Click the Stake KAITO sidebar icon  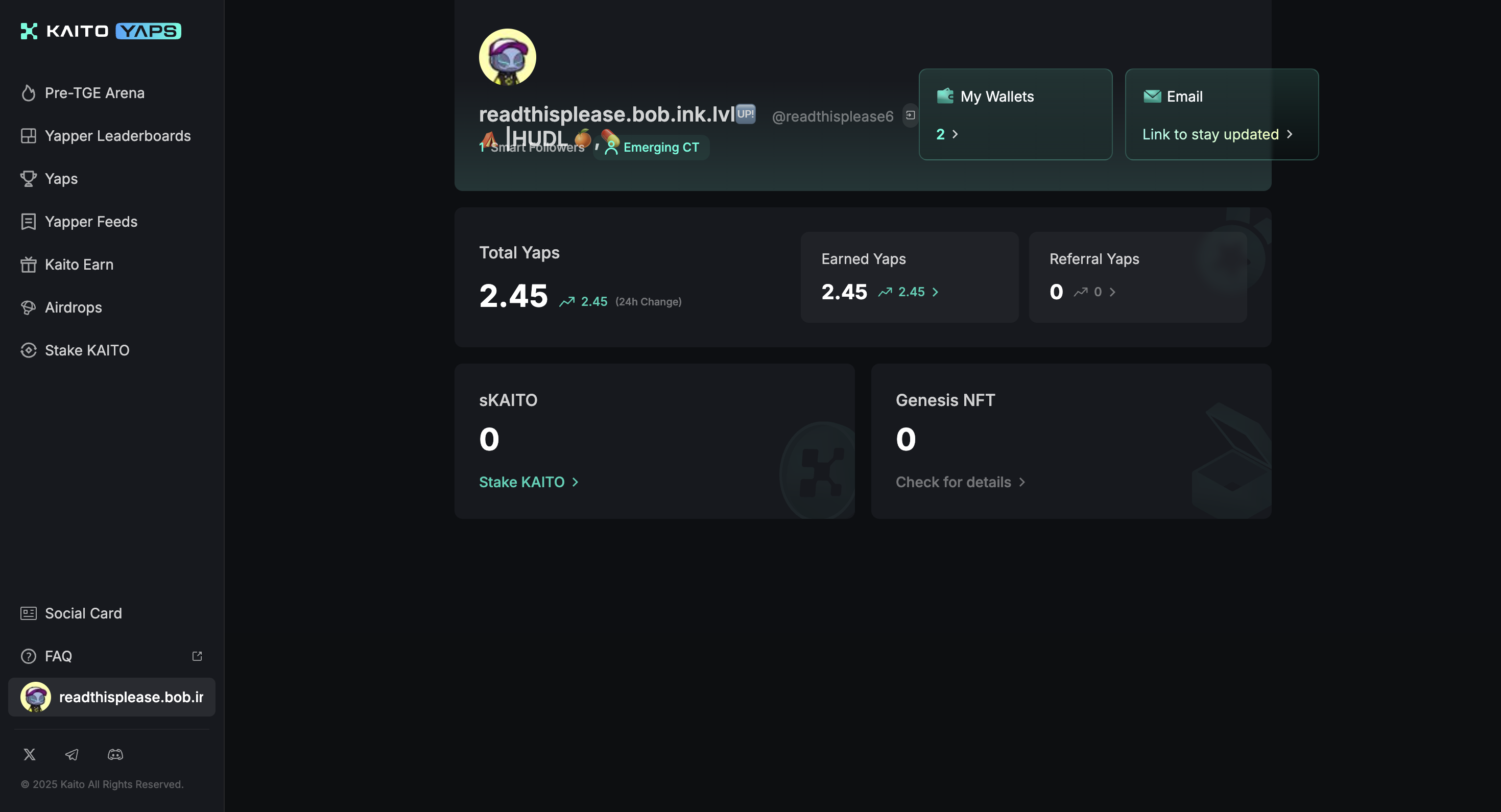pyautogui.click(x=29, y=350)
